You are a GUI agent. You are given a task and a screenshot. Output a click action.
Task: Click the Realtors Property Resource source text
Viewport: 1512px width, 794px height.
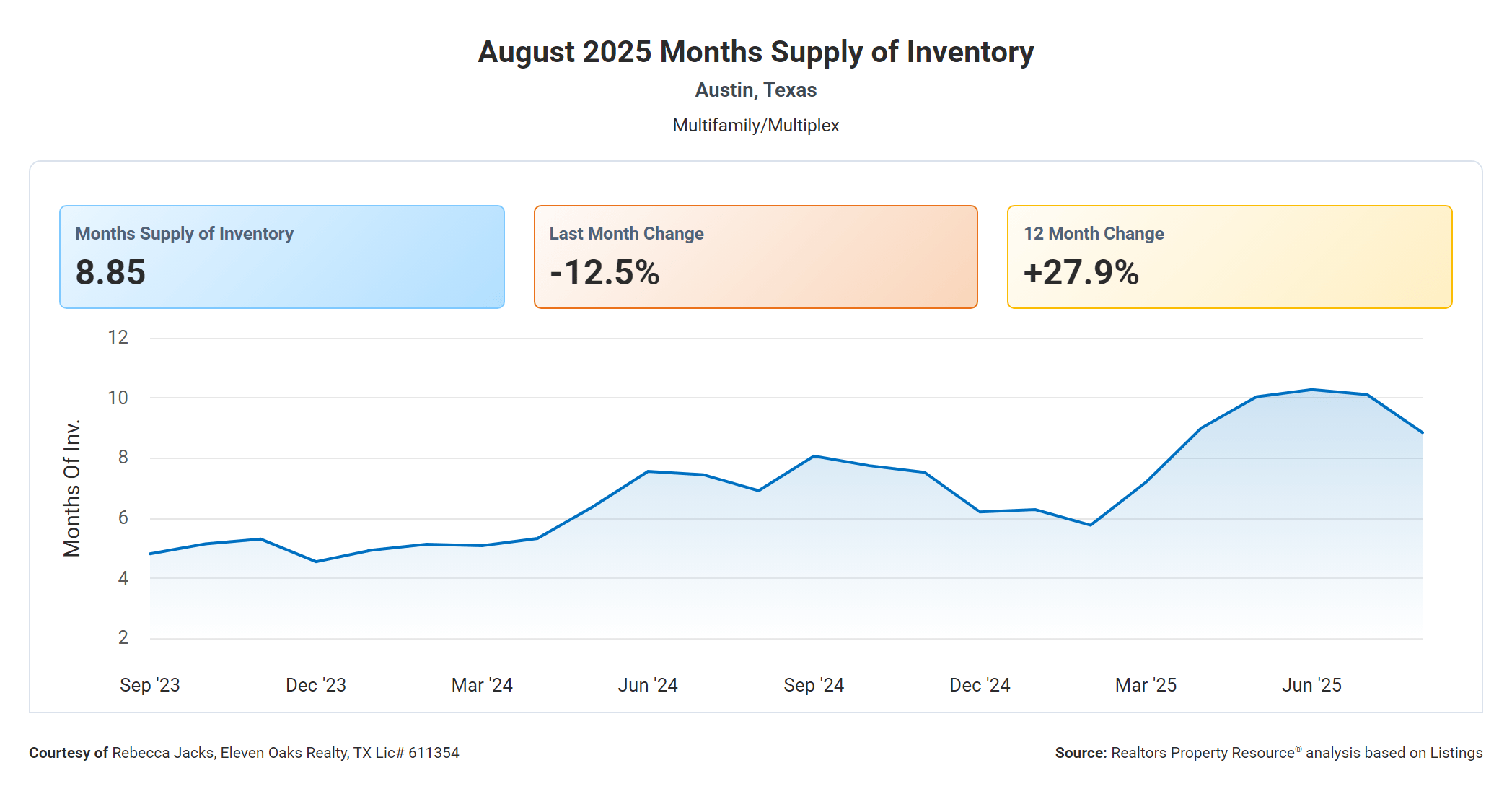pyautogui.click(x=1268, y=753)
